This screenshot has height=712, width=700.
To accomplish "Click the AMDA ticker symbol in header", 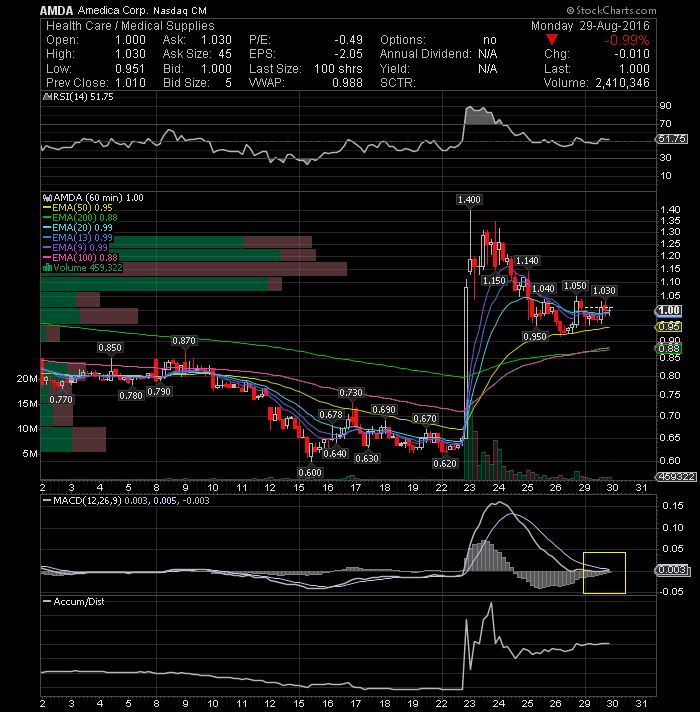I will [x=56, y=10].
